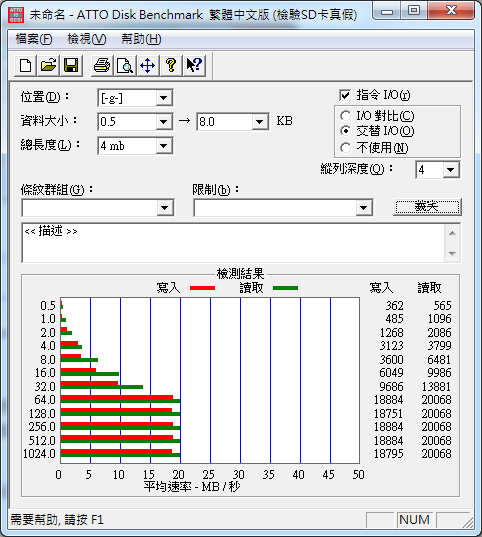This screenshot has width=482, height=537.
Task: Open the 位置 drive dropdown [-g-]
Action: (x=164, y=98)
